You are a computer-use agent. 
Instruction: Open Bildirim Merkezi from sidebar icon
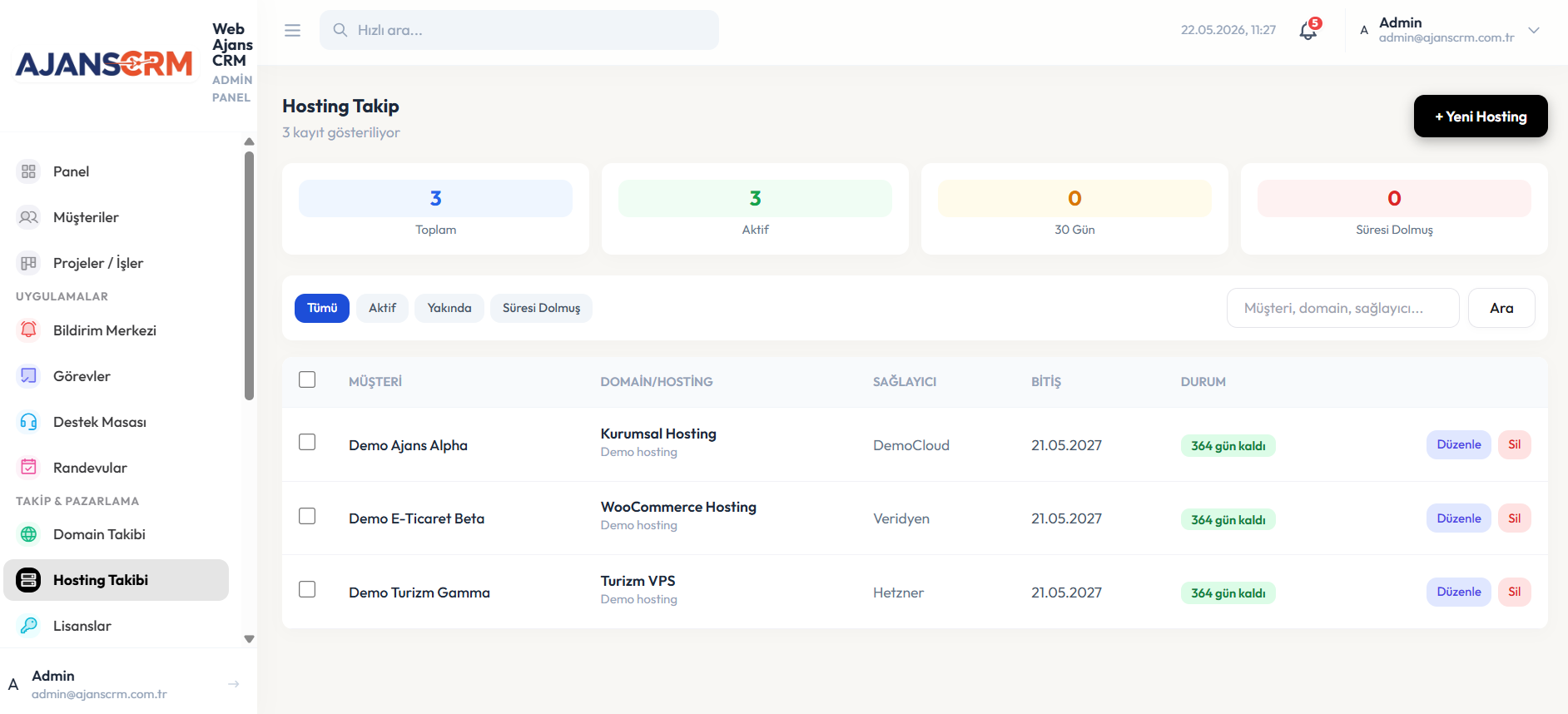click(x=28, y=330)
